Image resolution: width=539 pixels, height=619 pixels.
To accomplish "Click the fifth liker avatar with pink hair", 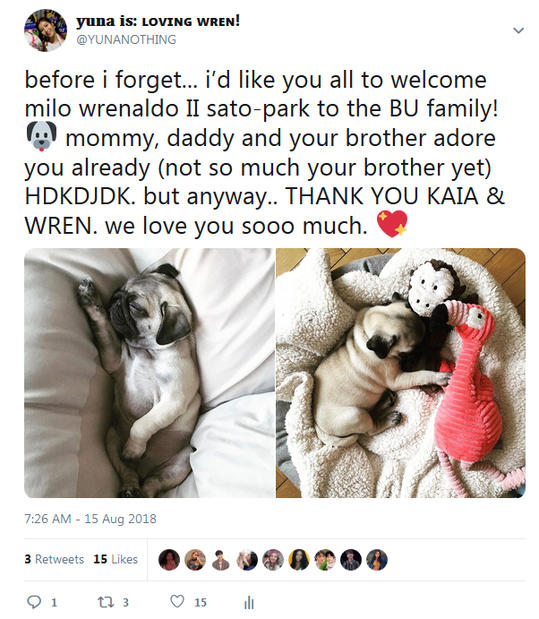I will [273, 560].
